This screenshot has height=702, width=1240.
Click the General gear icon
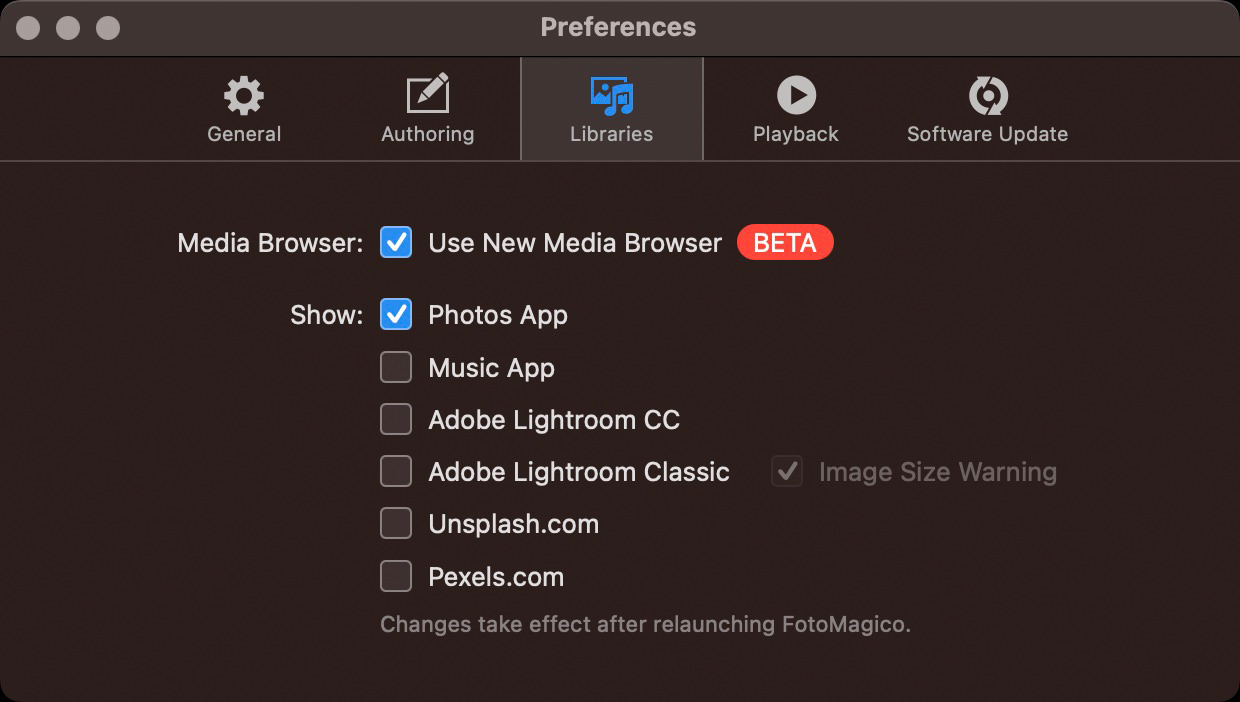(x=244, y=96)
